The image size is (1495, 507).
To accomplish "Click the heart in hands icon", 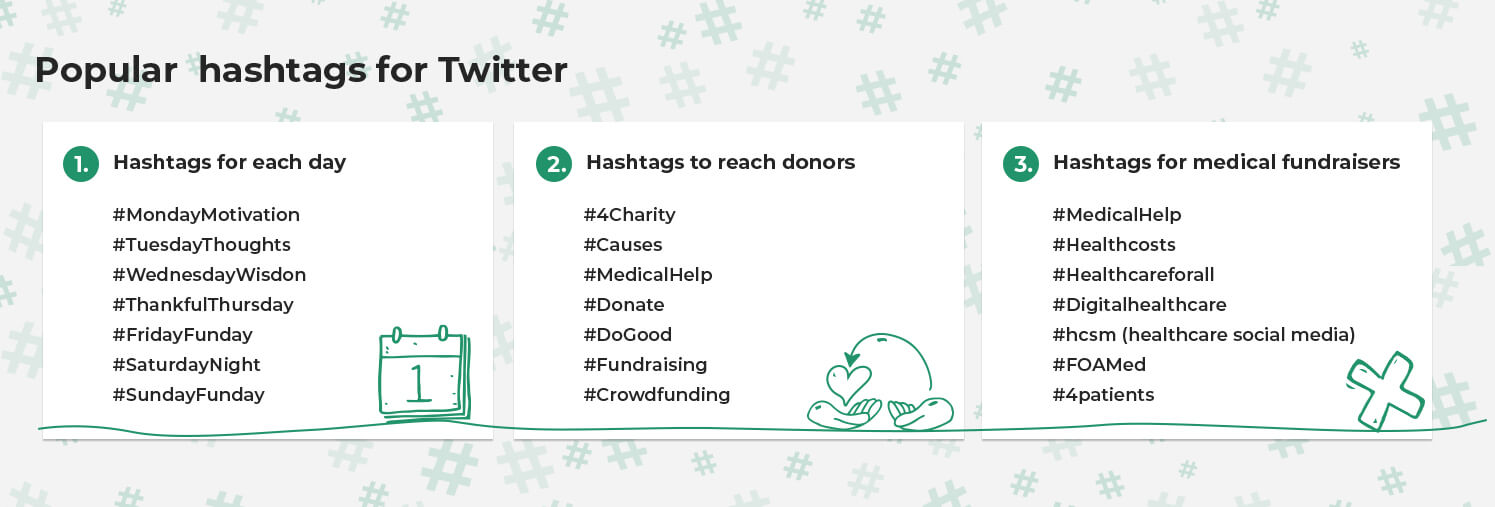I will click(x=879, y=383).
